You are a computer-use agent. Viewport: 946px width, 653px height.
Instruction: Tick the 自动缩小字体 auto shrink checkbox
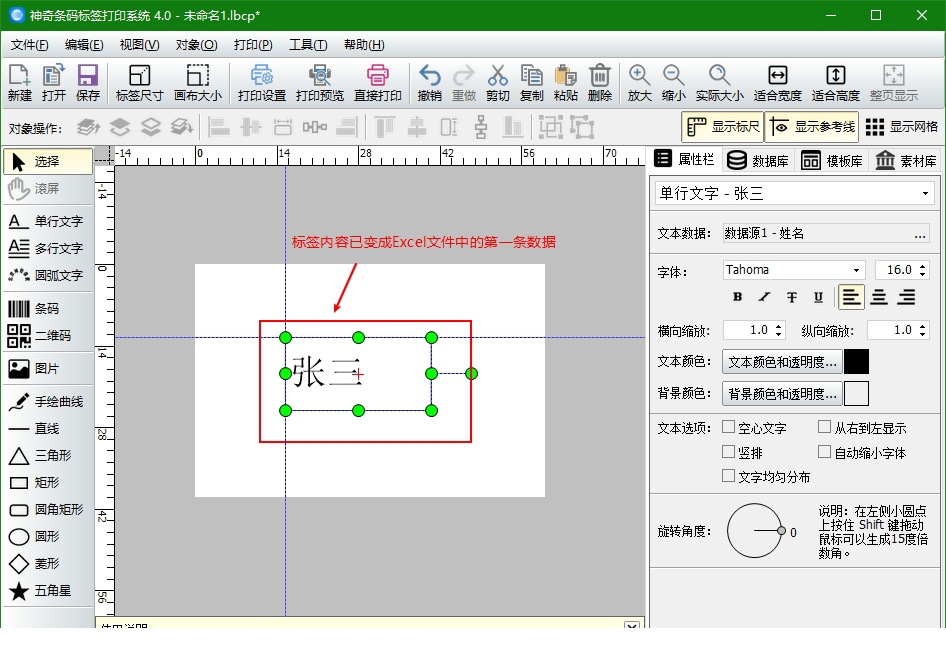824,453
